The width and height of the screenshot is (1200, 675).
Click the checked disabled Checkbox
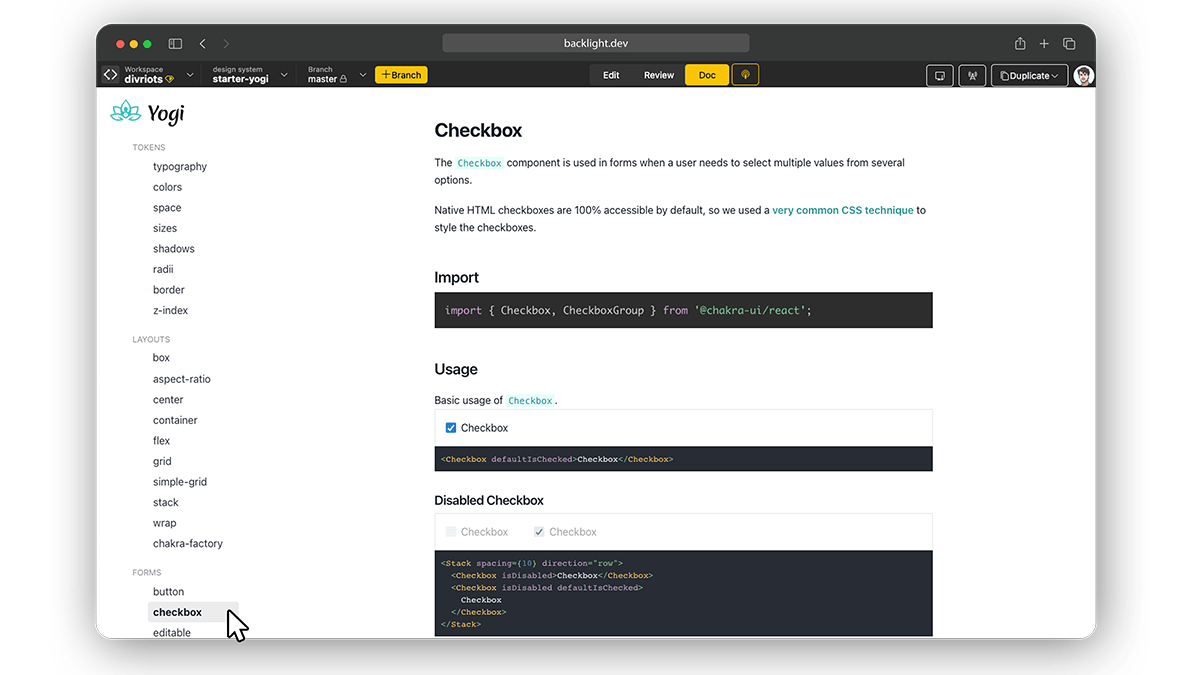coord(539,532)
